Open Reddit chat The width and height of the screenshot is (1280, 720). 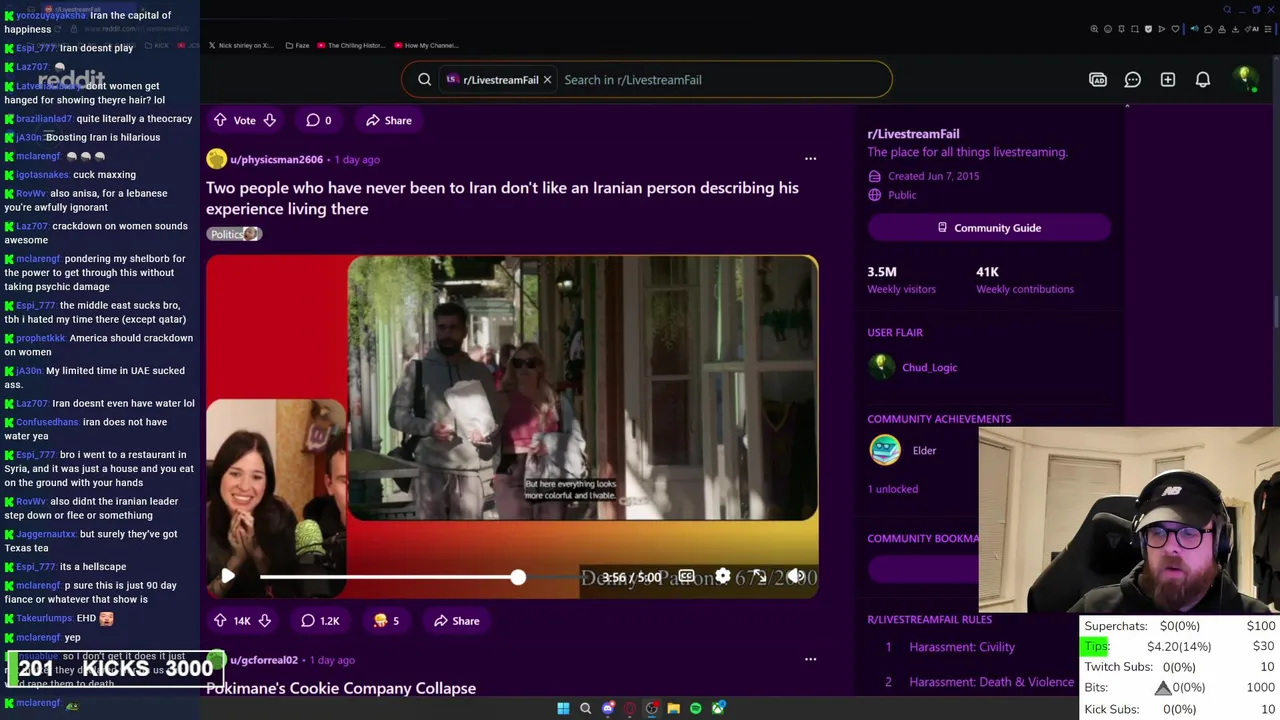coord(1133,80)
